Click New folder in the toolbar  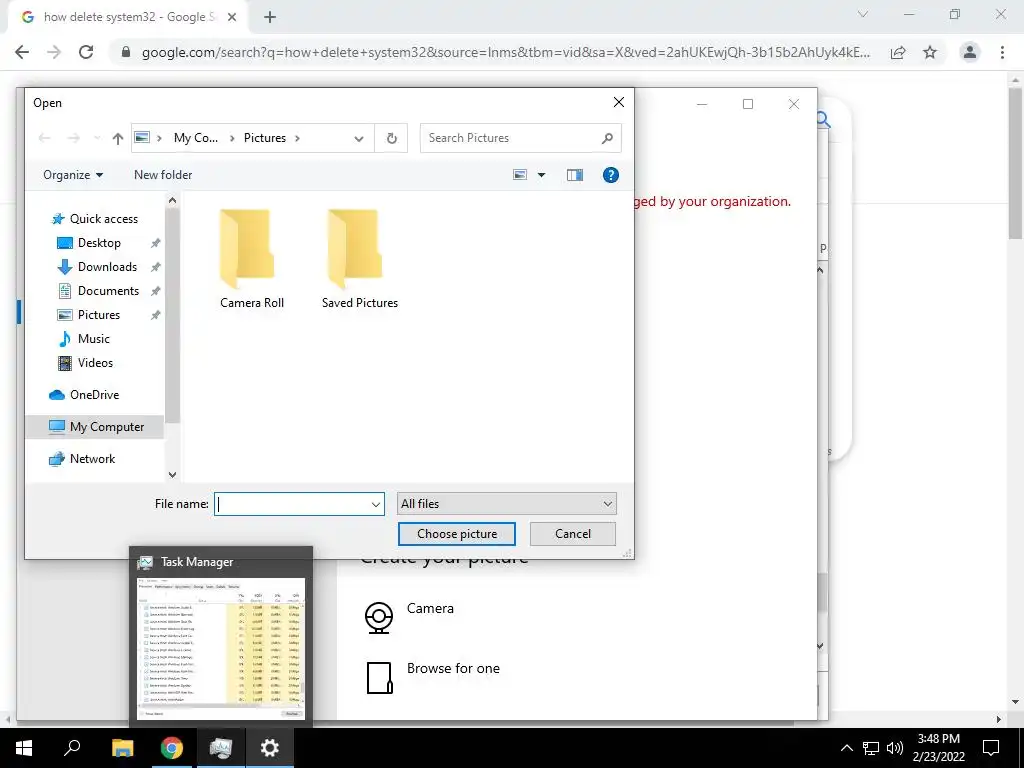point(163,175)
